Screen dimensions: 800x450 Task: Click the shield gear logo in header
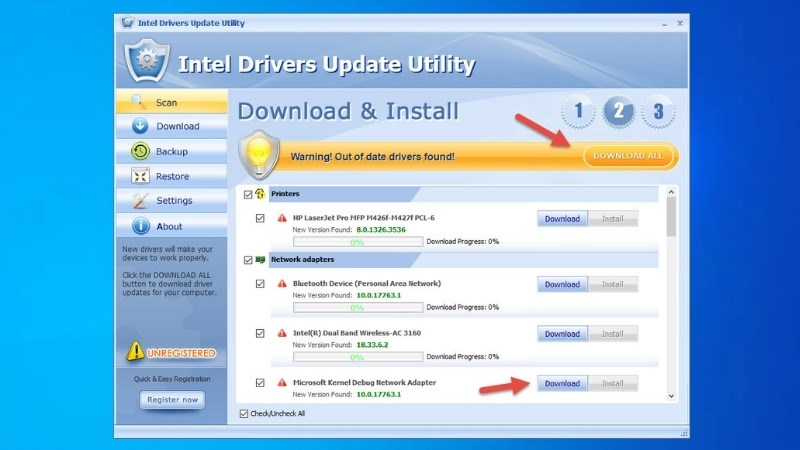[147, 61]
